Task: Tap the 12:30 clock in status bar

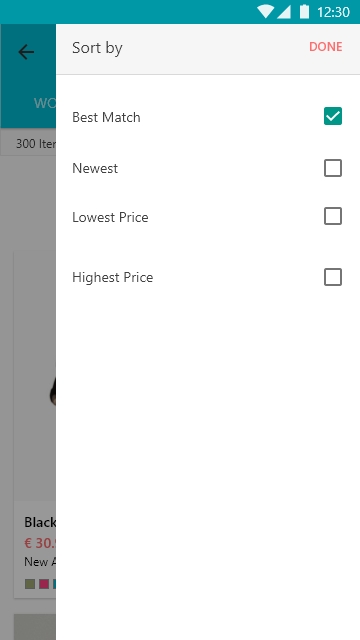Action: [x=333, y=12]
